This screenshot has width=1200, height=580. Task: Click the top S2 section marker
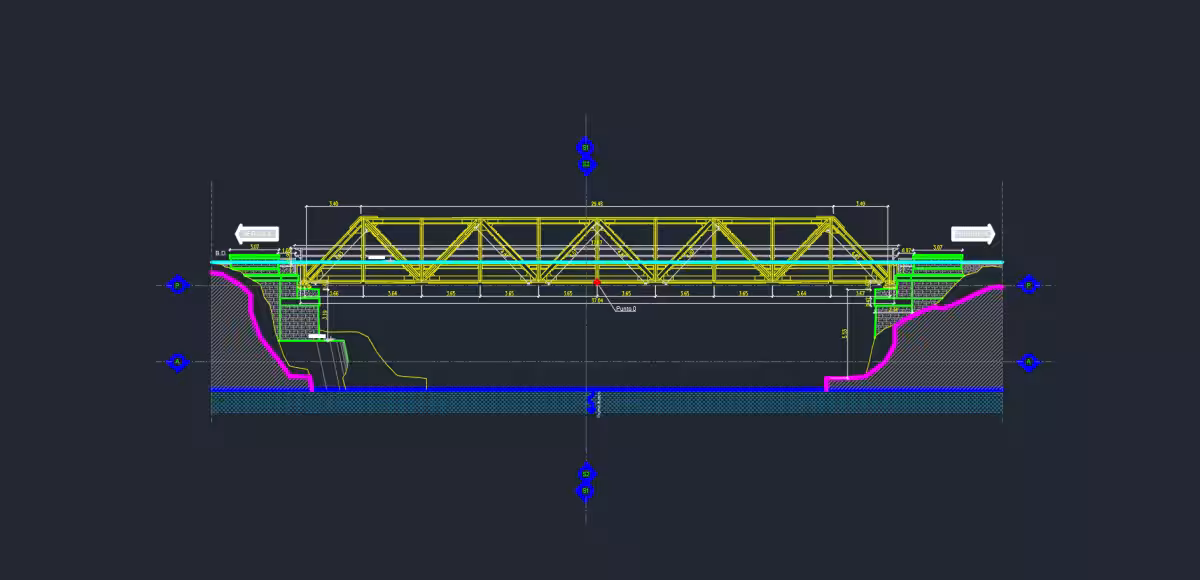(x=586, y=162)
